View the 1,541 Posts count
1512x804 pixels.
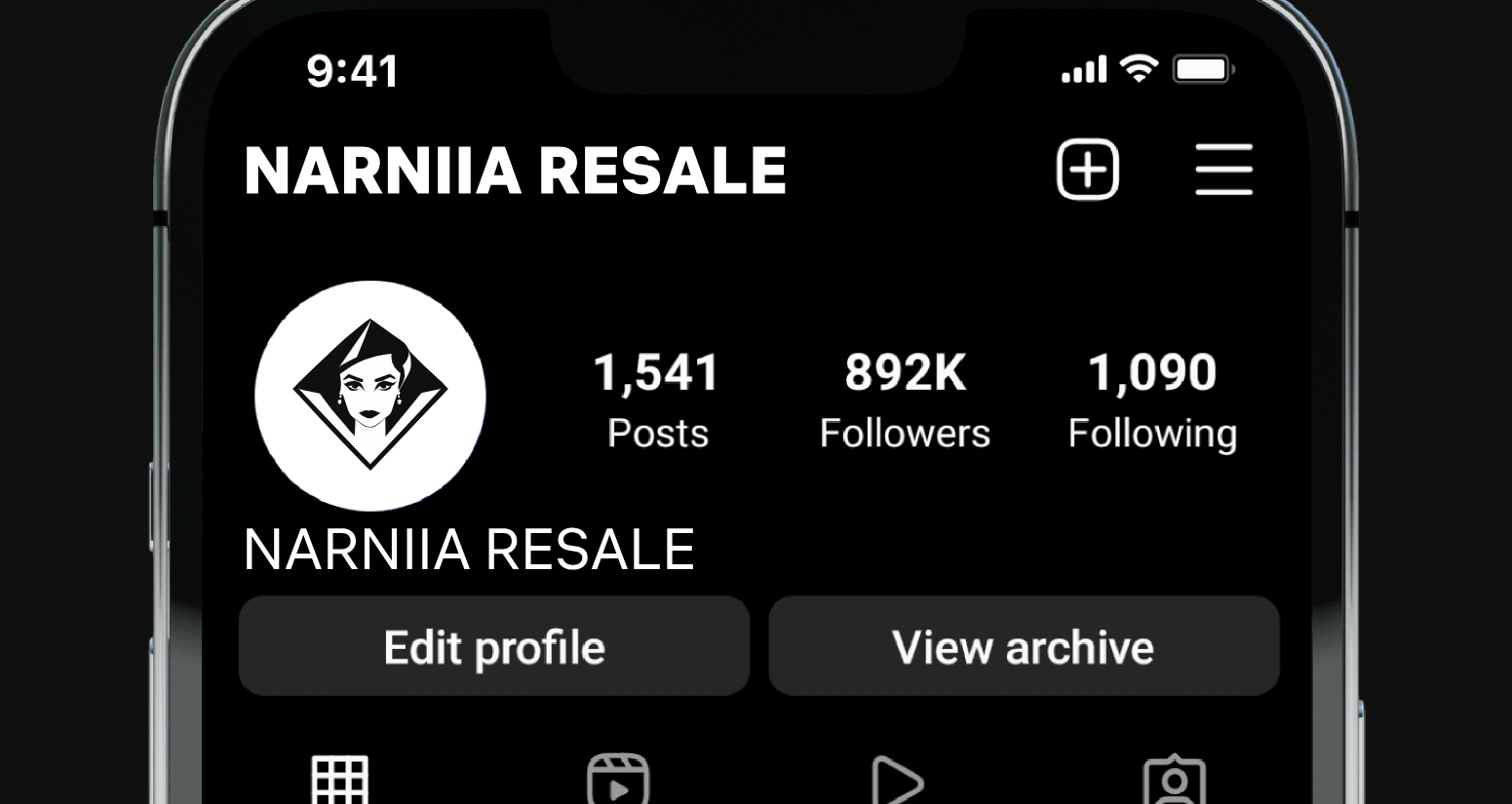pos(657,401)
